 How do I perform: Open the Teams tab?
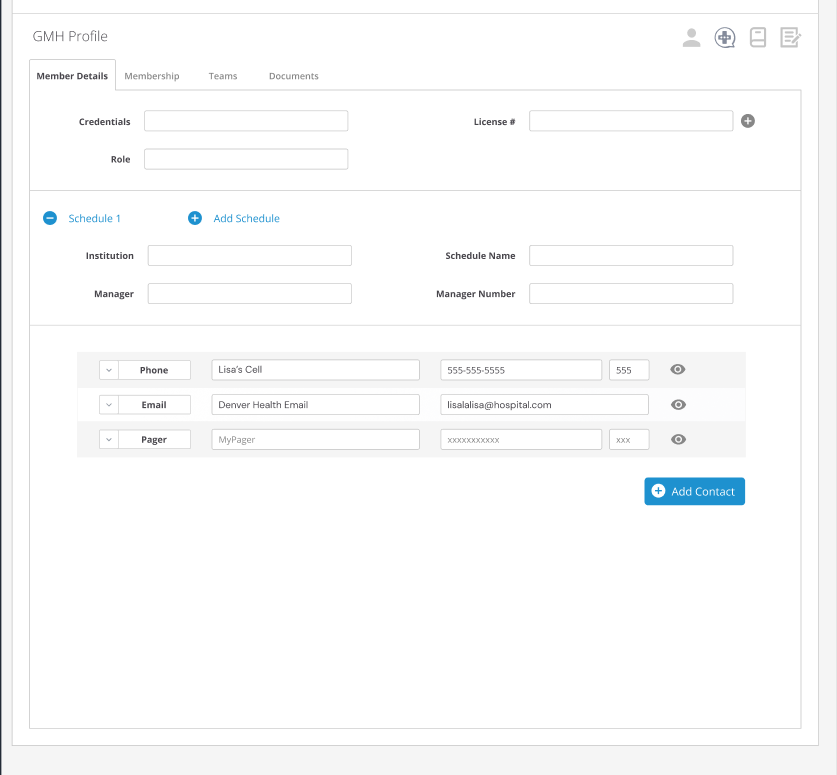[x=223, y=76]
